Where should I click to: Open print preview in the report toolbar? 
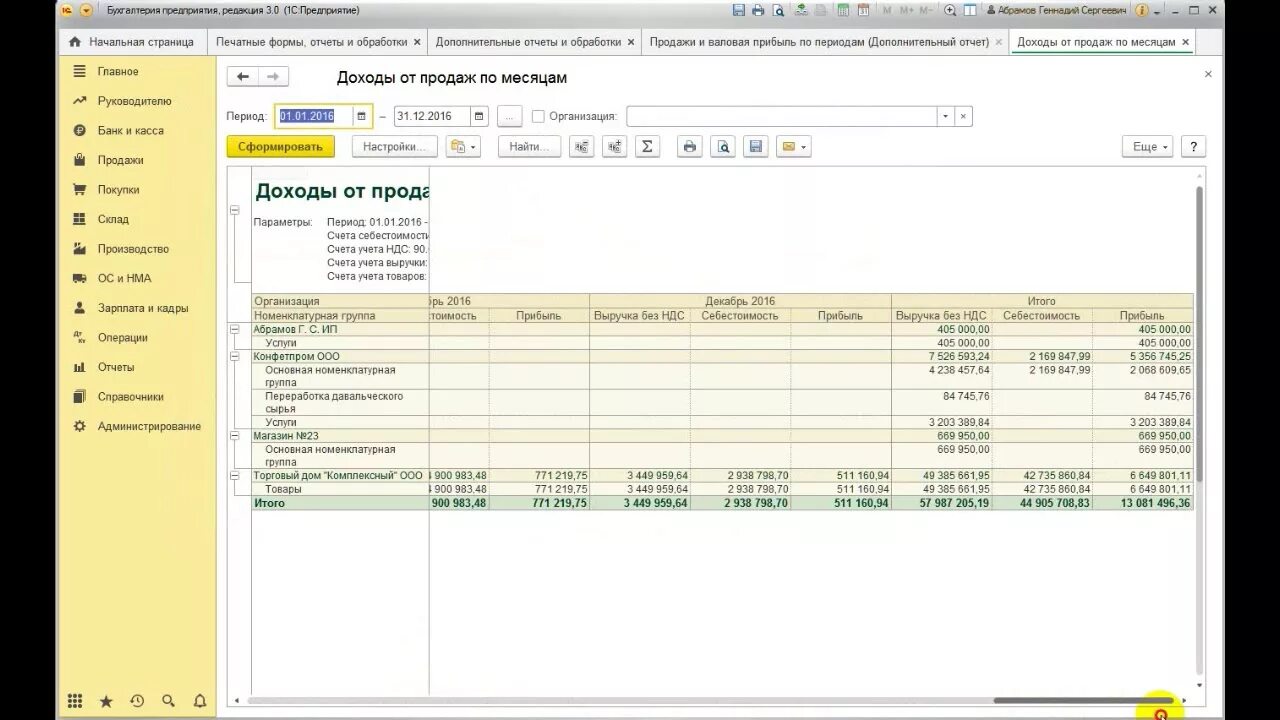tap(723, 147)
